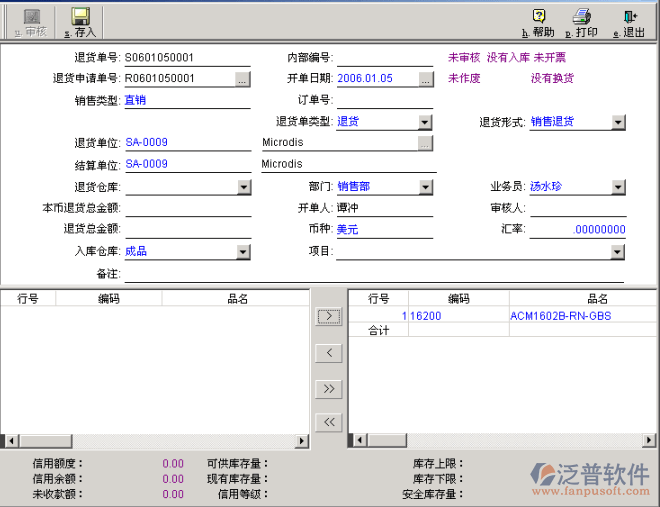Click double left arrow remove-all button
Screen dimensions: 660x507
click(x=328, y=422)
